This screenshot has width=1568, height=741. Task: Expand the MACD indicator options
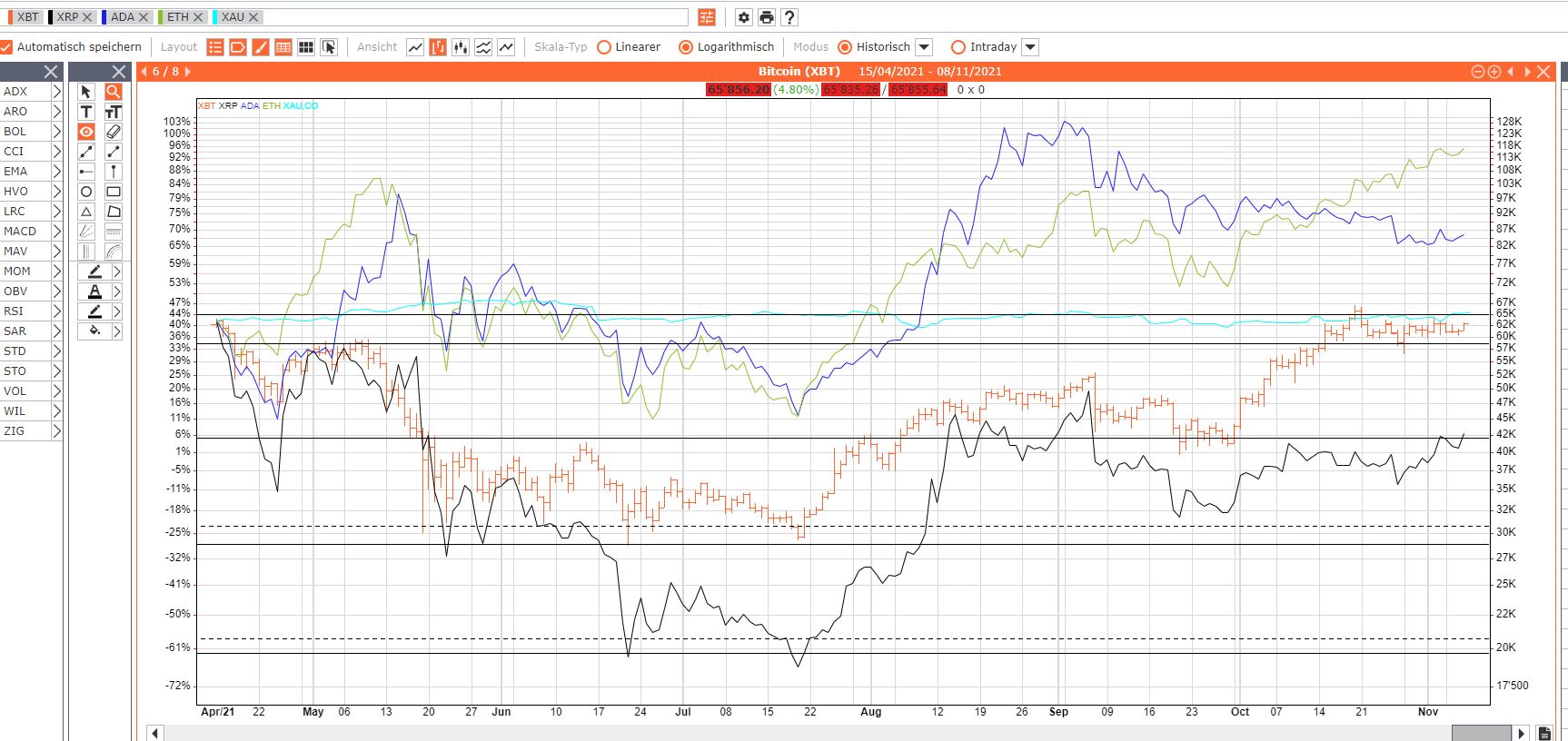(56, 232)
